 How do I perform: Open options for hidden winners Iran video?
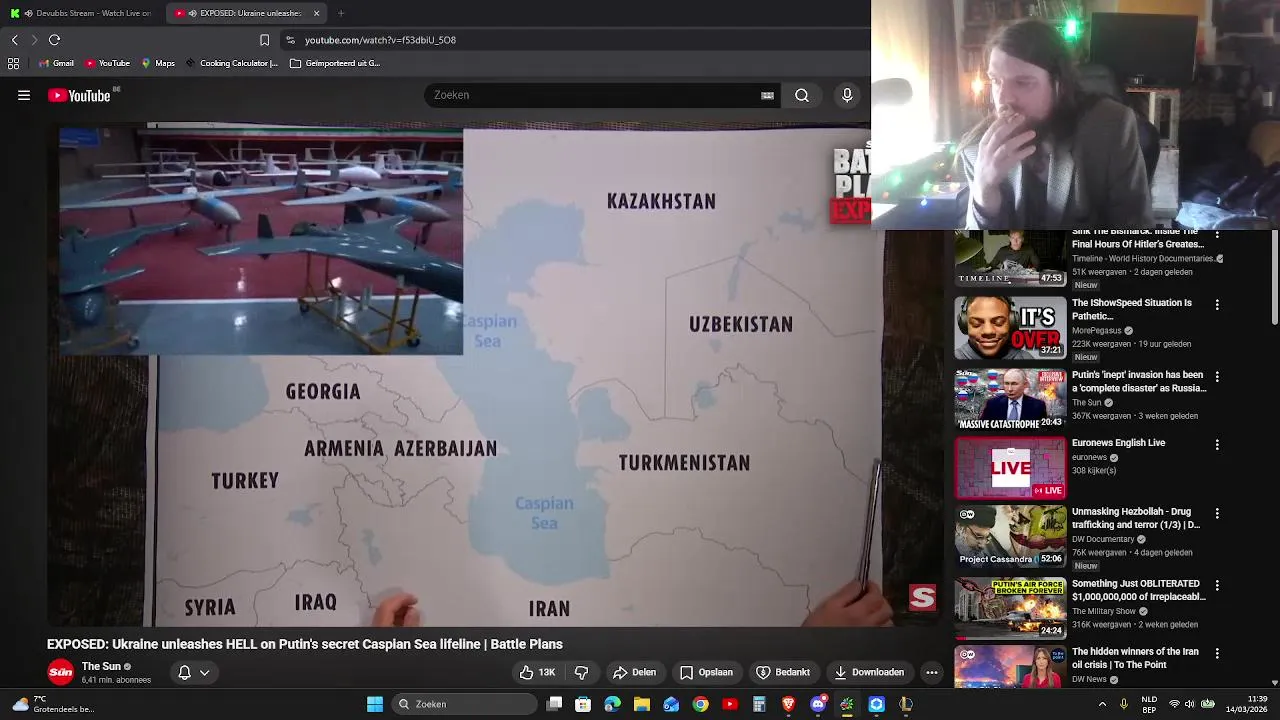click(1217, 653)
